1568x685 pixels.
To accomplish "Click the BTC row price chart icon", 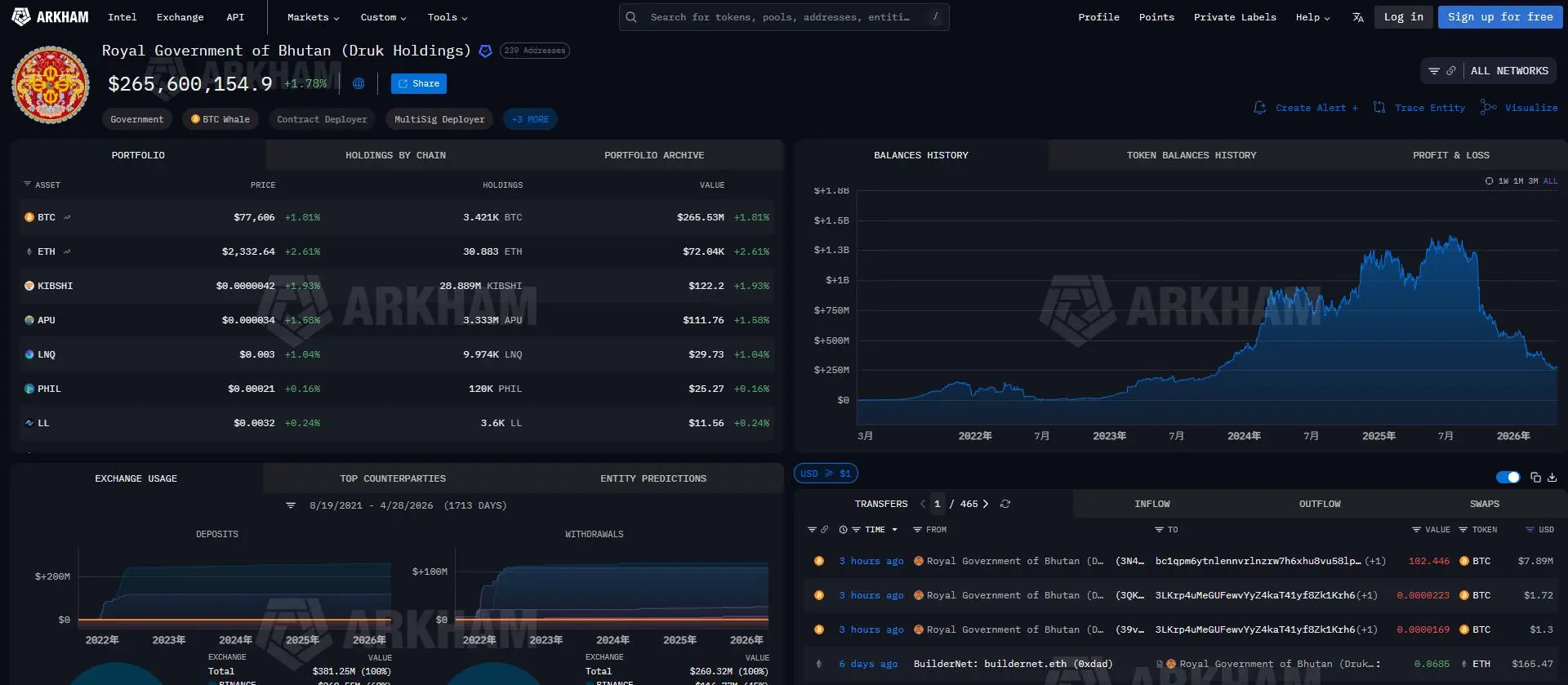I will click(x=67, y=217).
